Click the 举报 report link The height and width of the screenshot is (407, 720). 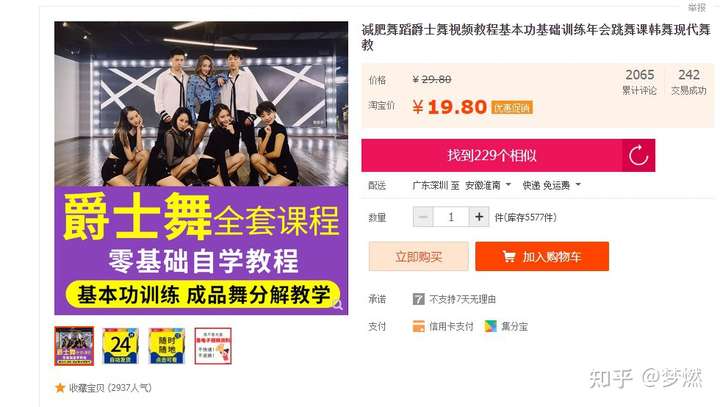tap(696, 7)
